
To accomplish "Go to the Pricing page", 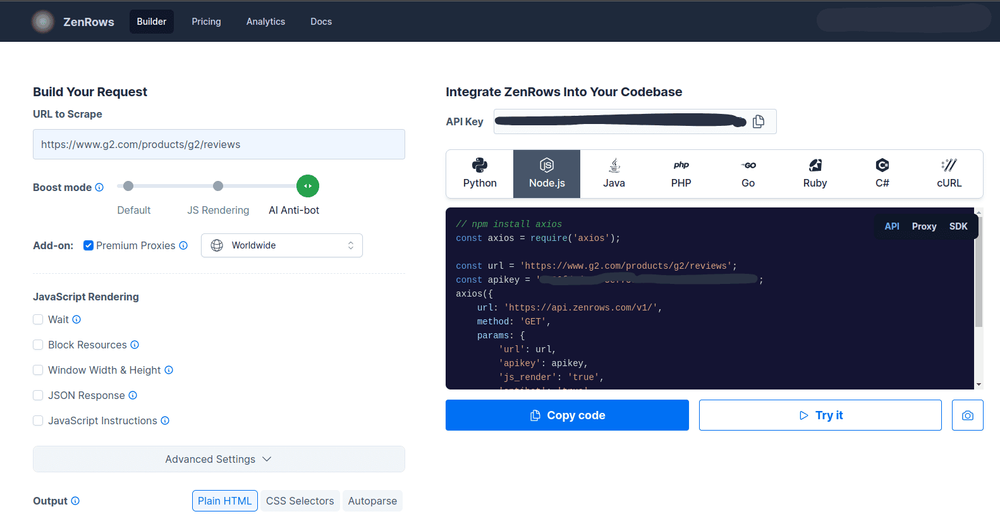I will (206, 22).
